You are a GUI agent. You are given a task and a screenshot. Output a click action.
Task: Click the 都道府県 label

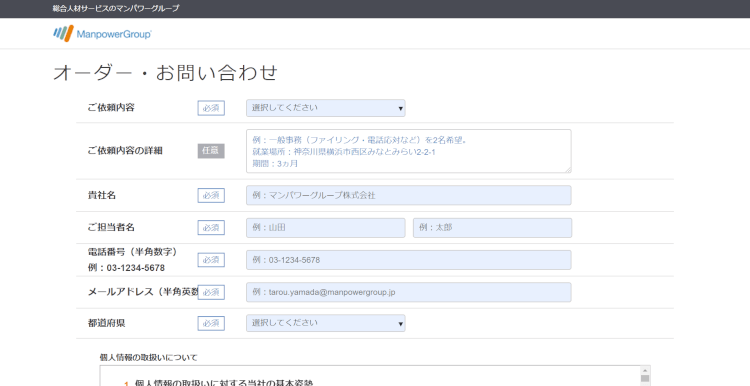click(x=106, y=323)
